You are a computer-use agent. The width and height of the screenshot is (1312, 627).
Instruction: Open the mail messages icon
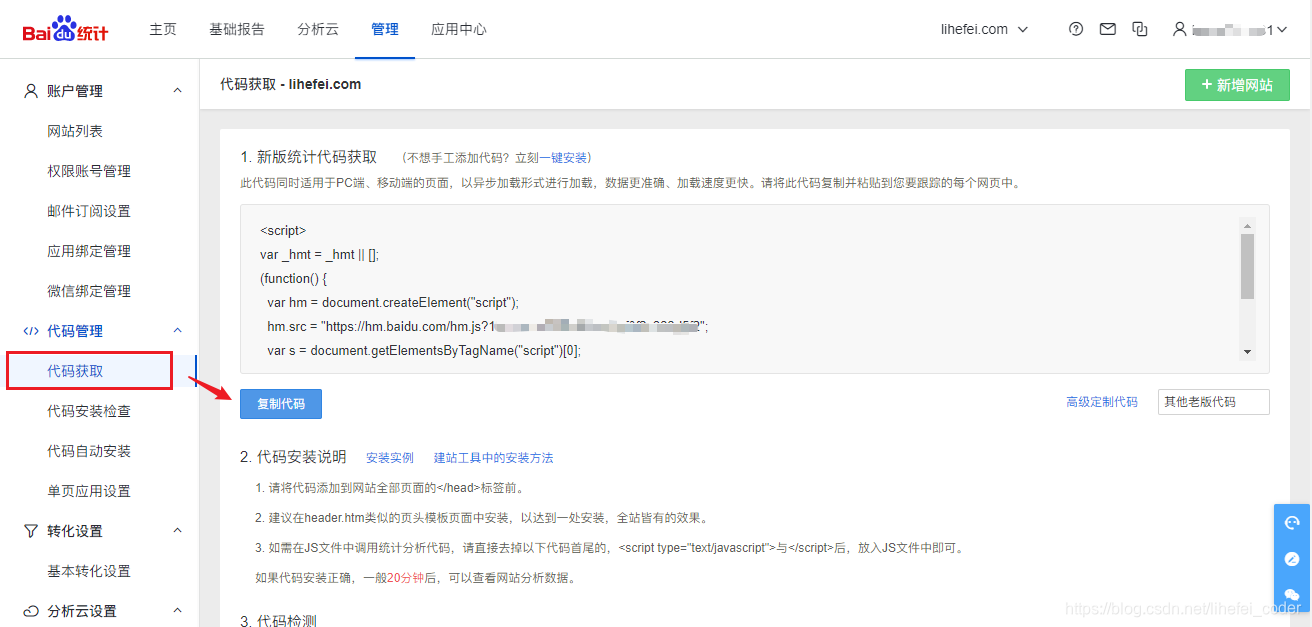click(x=1108, y=30)
